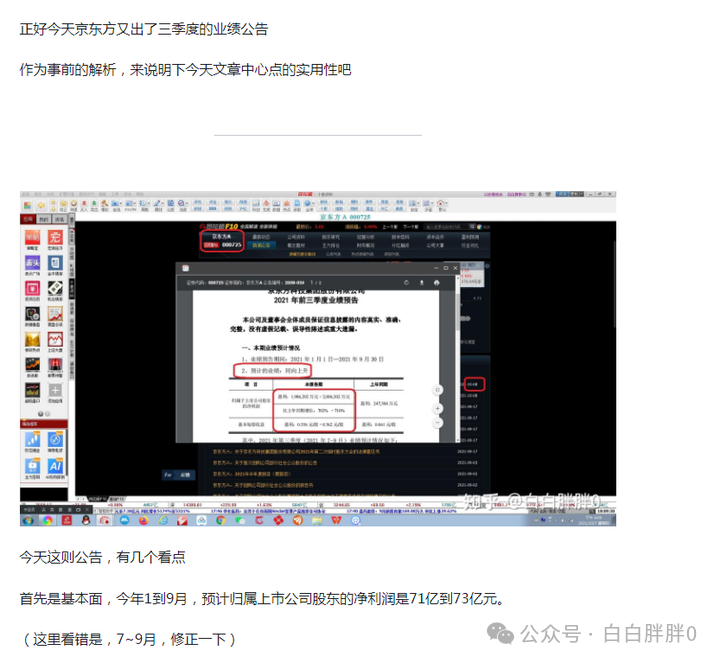Image resolution: width=720 pixels, height=663 pixels.
Task: Expand the dropdown arrow beside the toolbar house icon
Action: [x=446, y=203]
